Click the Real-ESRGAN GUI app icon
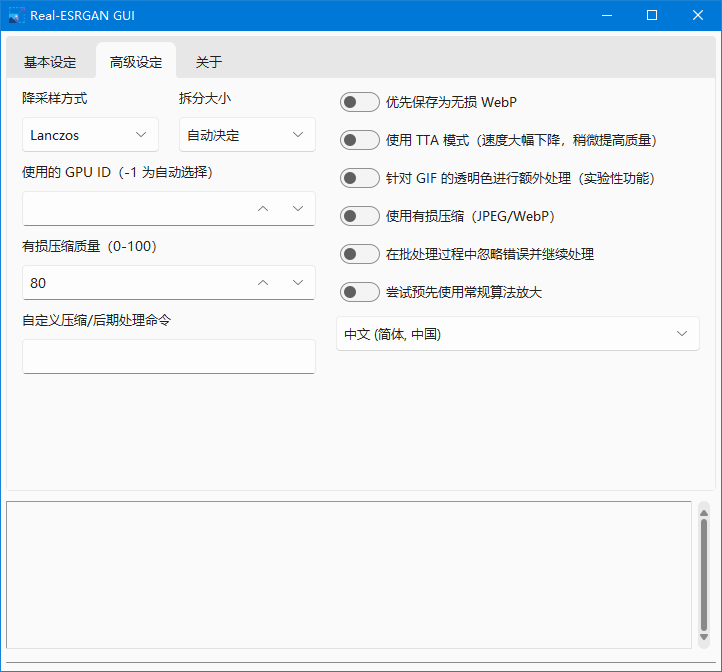Viewport: 722px width, 672px height. 17,16
